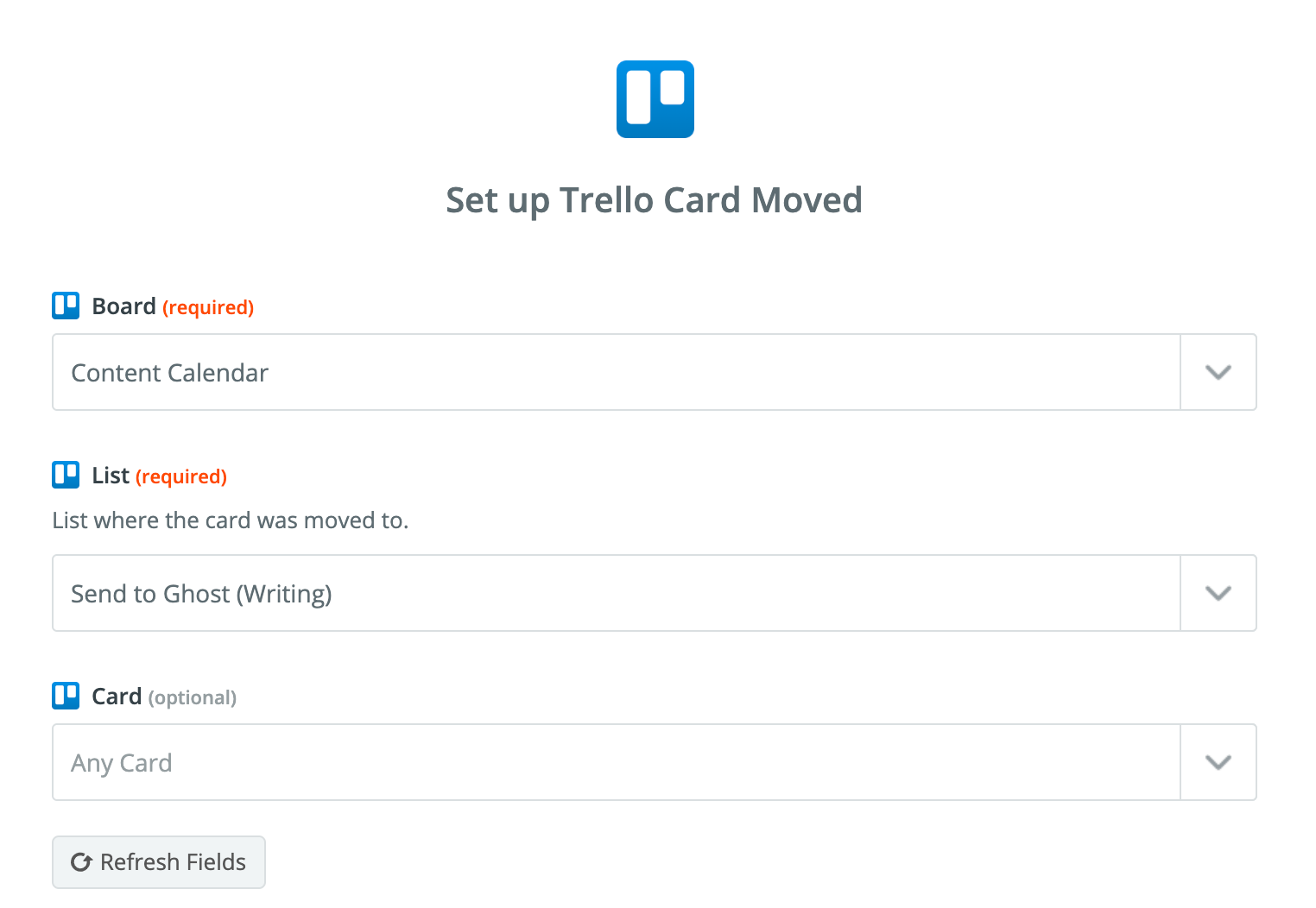Expand the Board dropdown chevron
The height and width of the screenshot is (908, 1316).
[1218, 372]
